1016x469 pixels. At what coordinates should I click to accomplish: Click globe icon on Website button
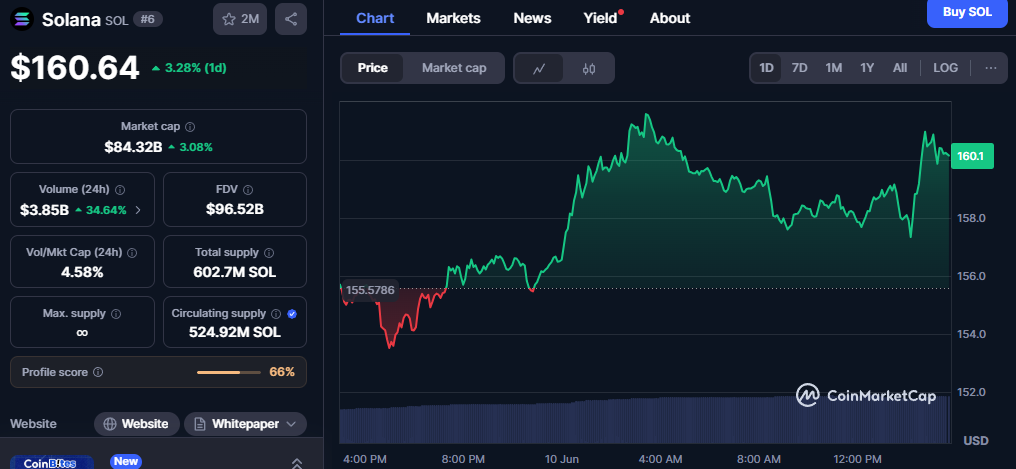point(110,424)
